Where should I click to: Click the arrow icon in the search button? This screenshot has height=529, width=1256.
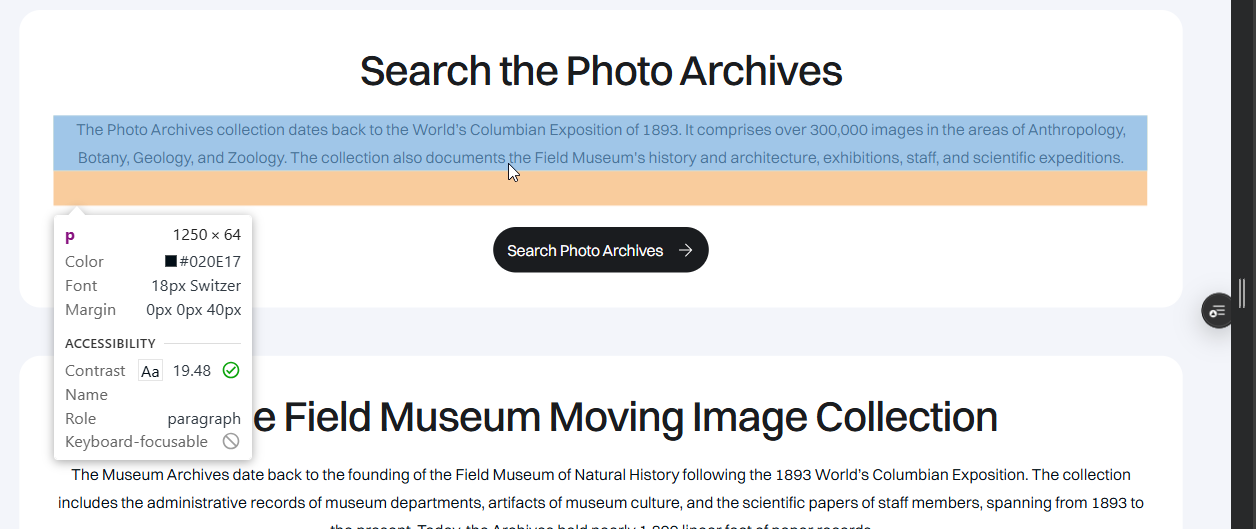pos(685,250)
